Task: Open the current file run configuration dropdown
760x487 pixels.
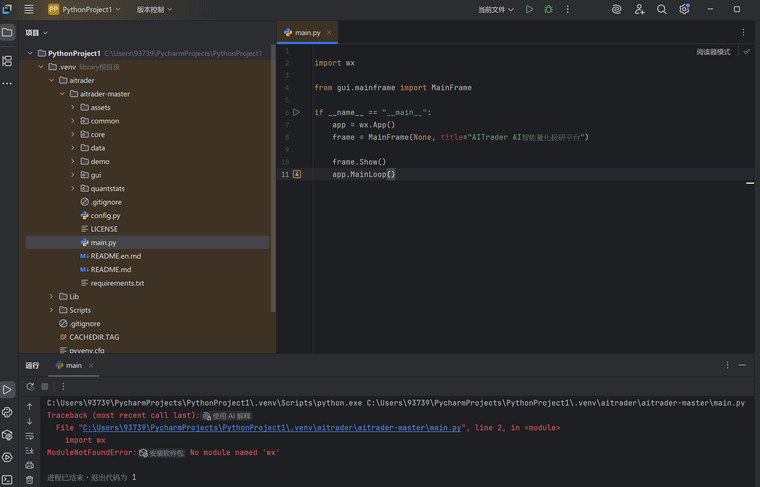Action: pyautogui.click(x=496, y=9)
